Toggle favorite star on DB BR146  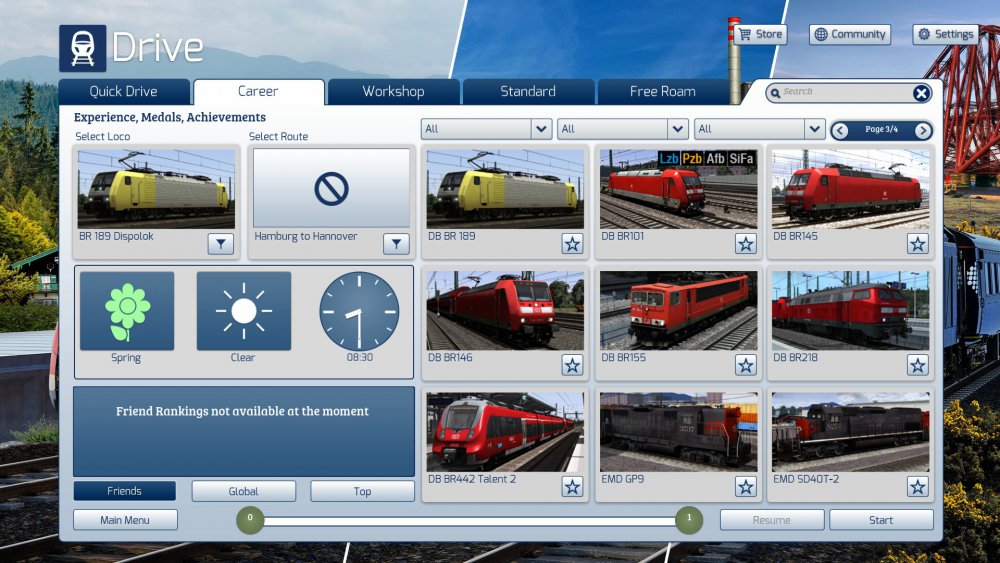click(572, 365)
